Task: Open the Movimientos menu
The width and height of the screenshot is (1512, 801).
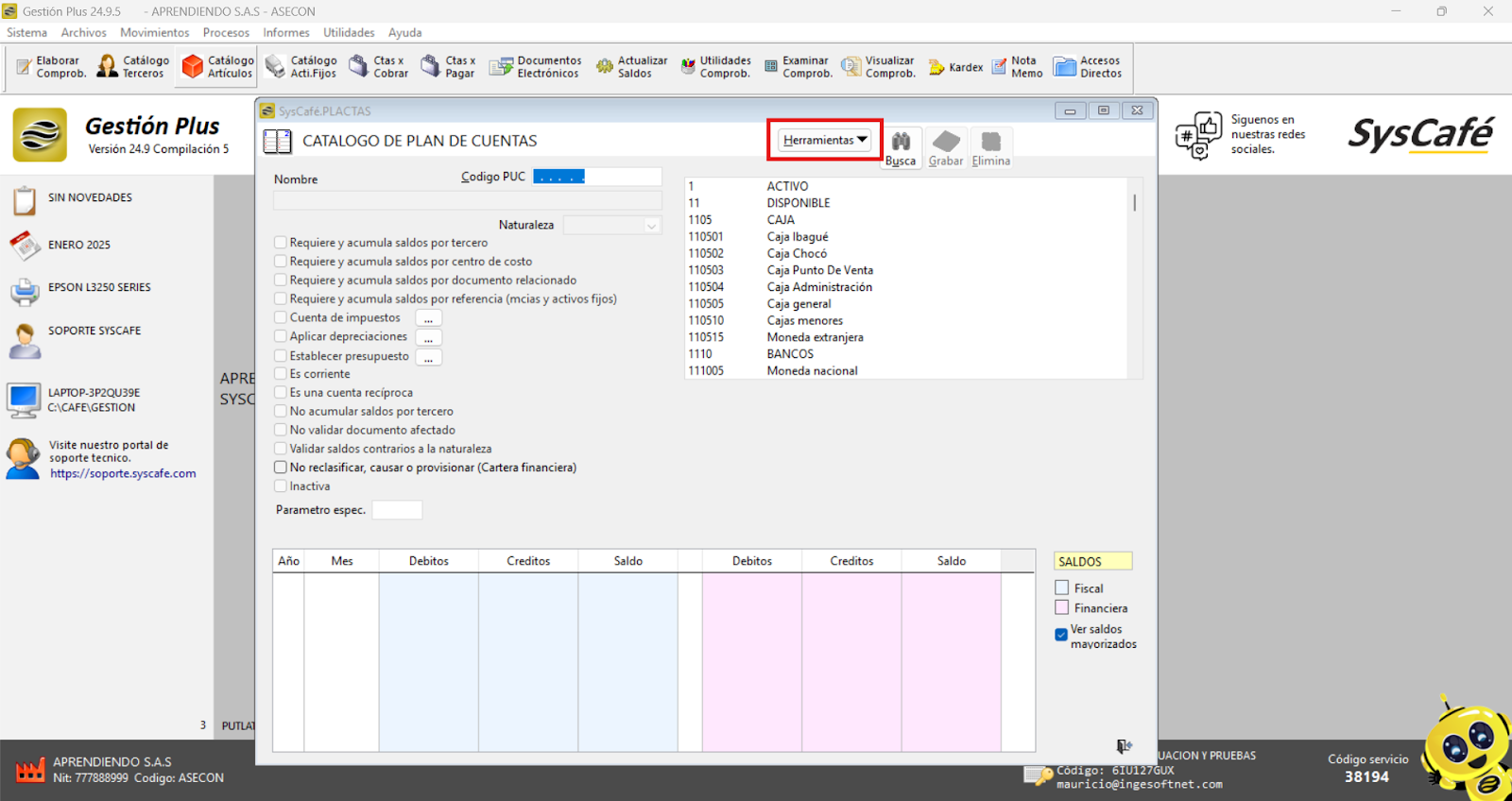Action: tap(154, 32)
